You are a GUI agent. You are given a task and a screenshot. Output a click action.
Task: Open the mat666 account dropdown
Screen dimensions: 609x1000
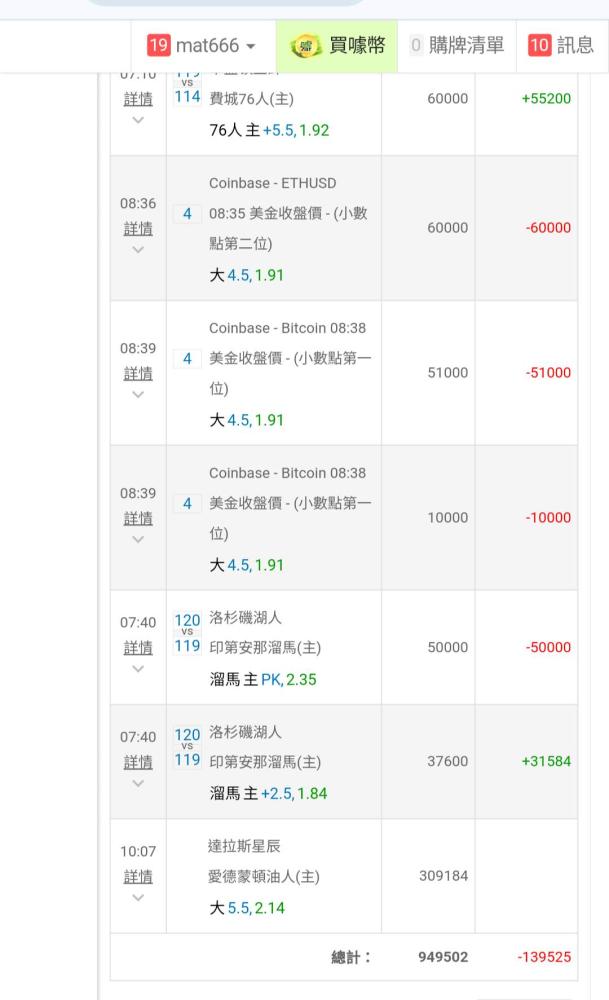(215, 45)
